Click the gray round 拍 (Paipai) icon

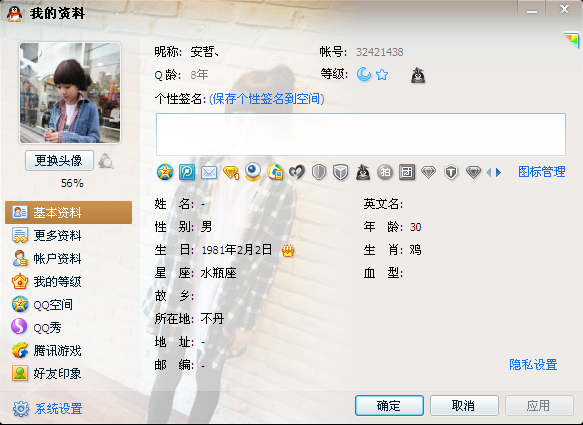[385, 173]
